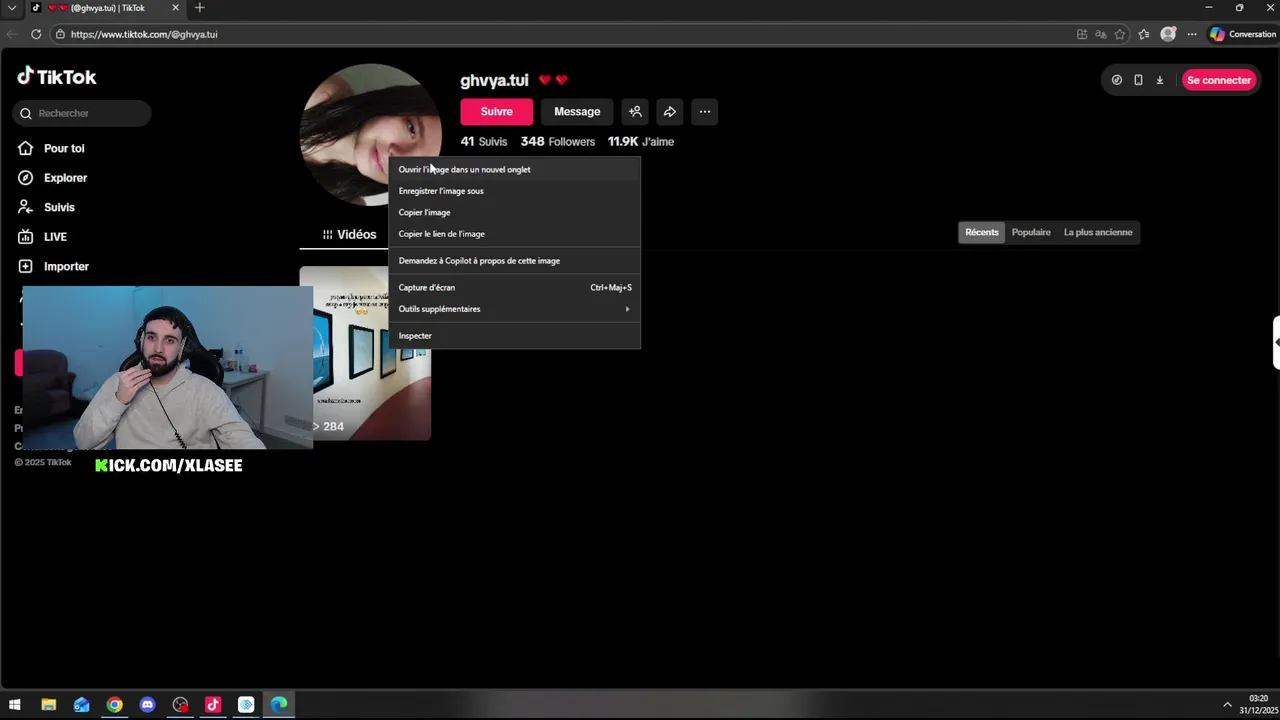This screenshot has height=720, width=1280.
Task: Click the 348 Followers count
Action: coord(558,142)
